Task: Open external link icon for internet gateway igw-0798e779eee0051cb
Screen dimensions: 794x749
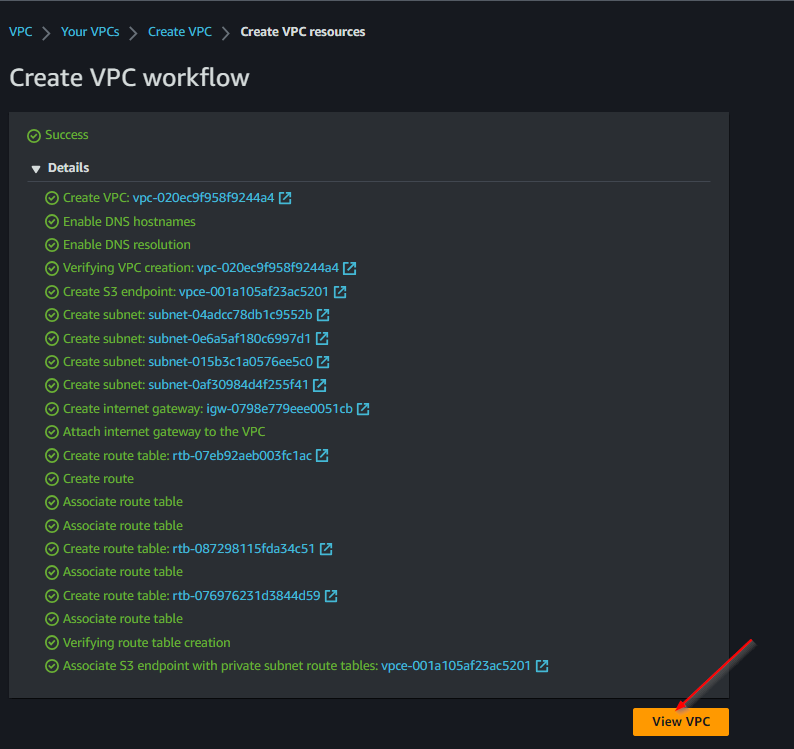Action: pos(363,409)
